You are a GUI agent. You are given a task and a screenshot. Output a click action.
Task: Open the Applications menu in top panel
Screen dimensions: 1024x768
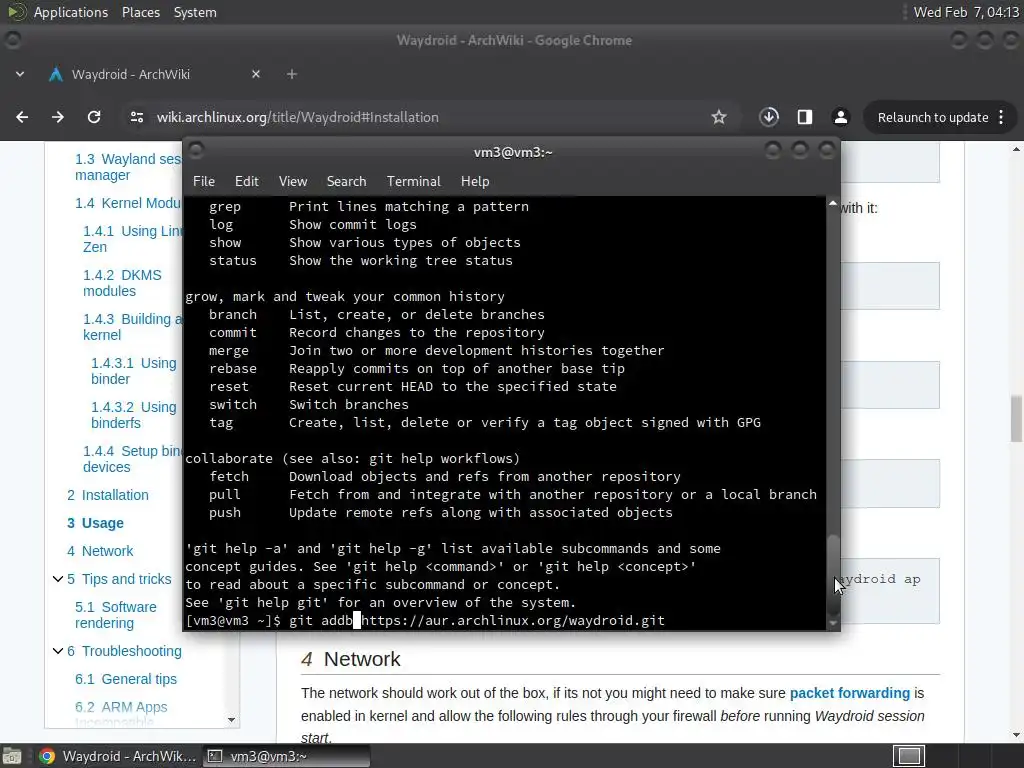(x=71, y=12)
